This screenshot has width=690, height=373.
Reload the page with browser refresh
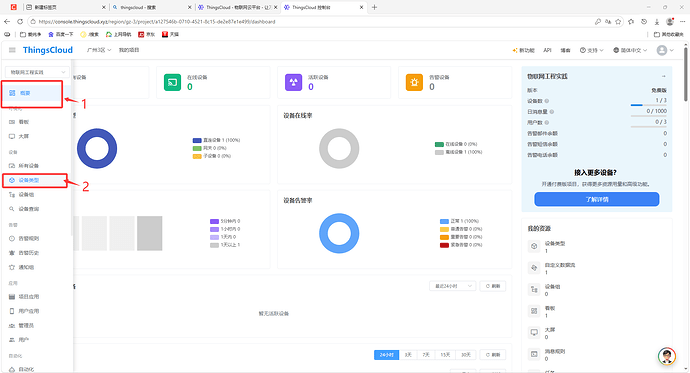[x=20, y=22]
